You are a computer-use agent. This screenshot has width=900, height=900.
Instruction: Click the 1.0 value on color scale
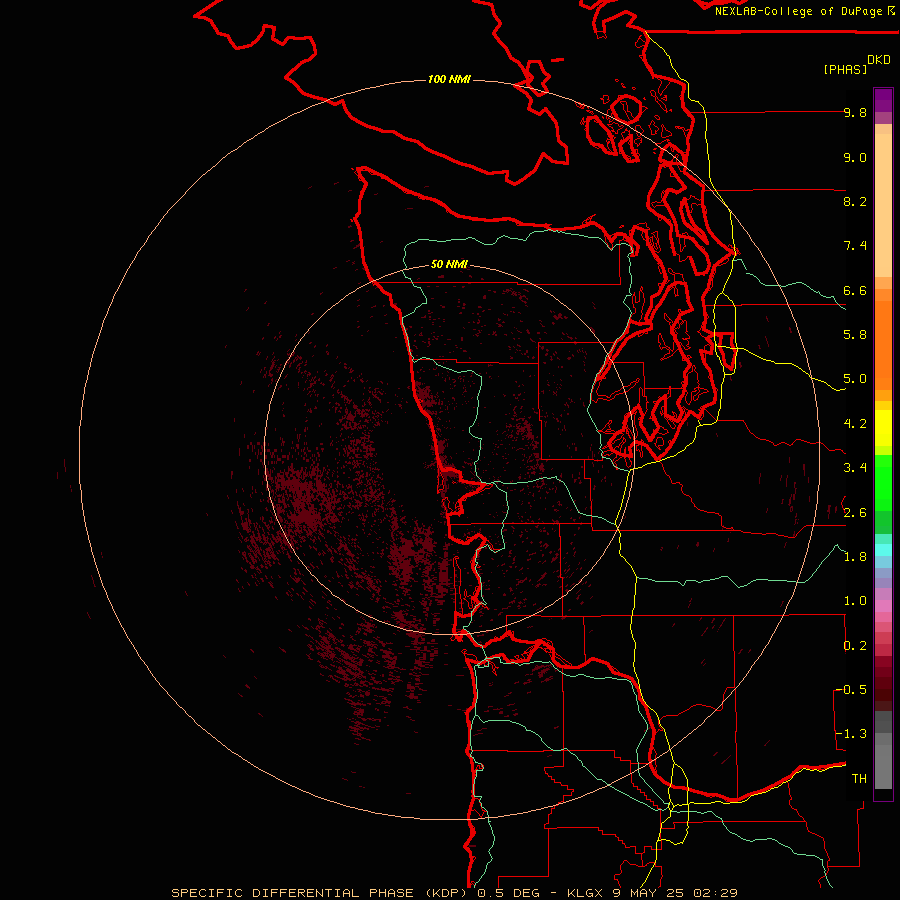pyautogui.click(x=855, y=601)
